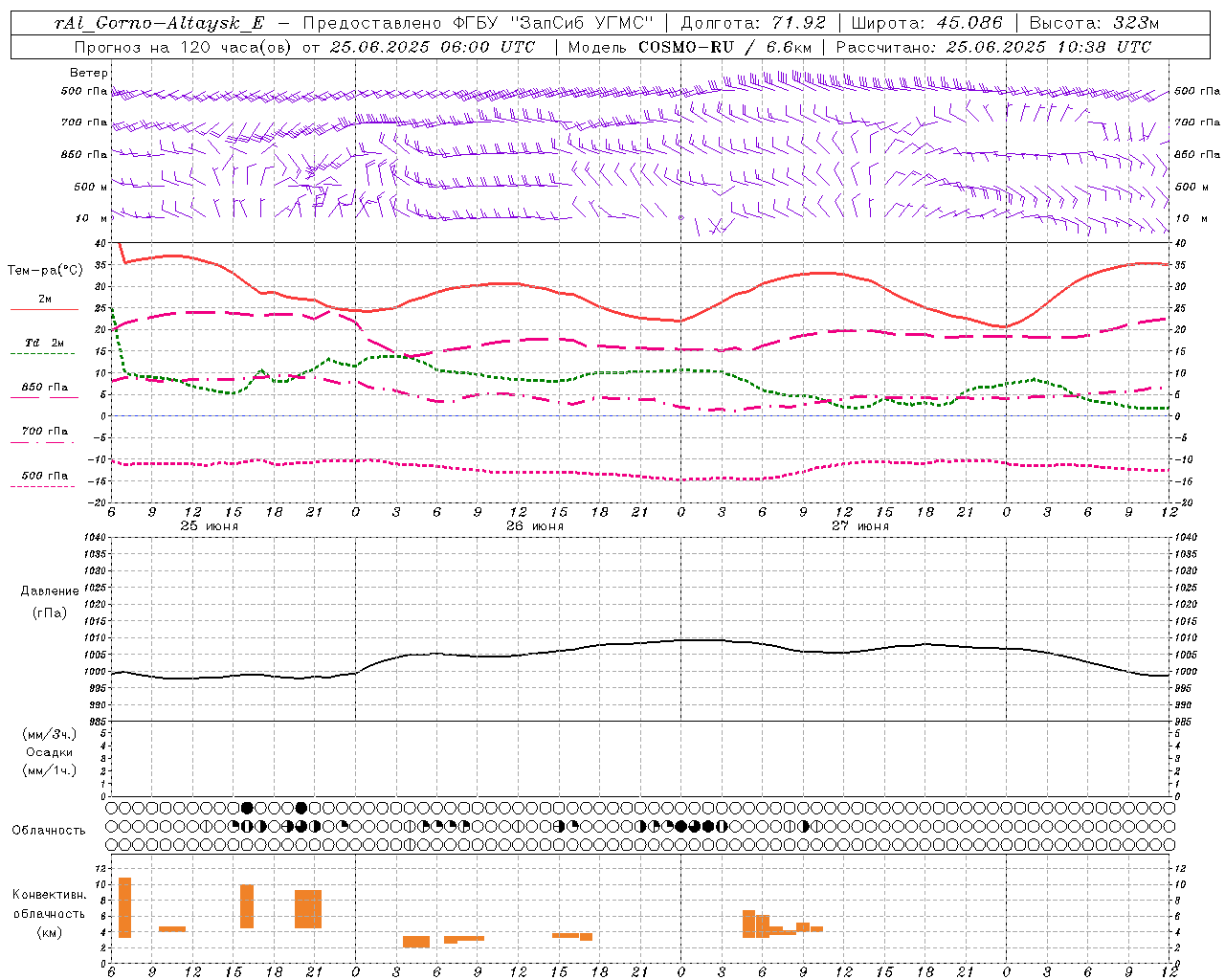
Task: Click the Конвективн. label text
Action: (x=49, y=895)
